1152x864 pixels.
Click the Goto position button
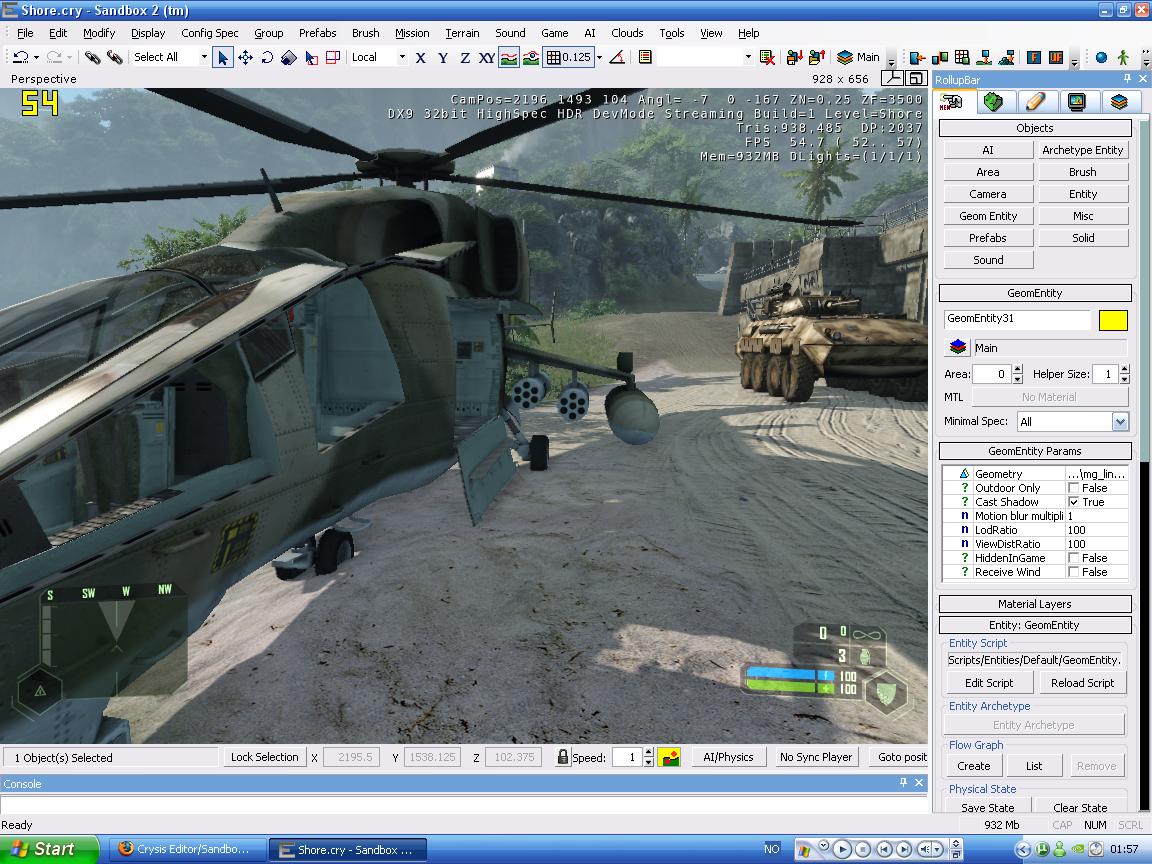[901, 757]
